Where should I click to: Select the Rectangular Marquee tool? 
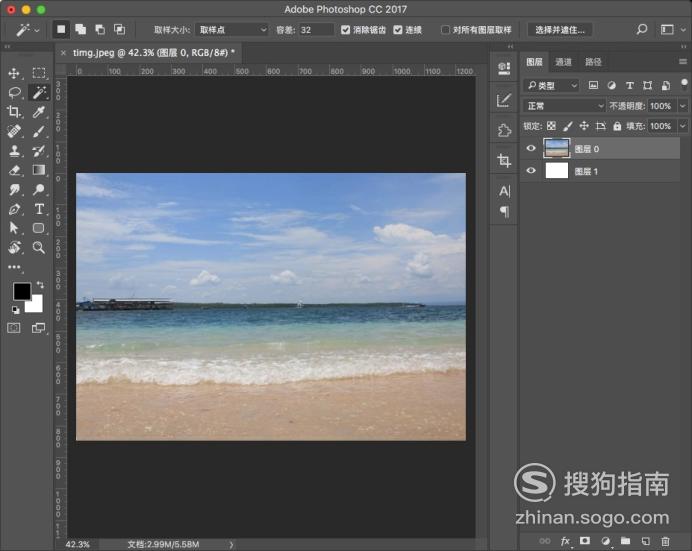[39, 73]
